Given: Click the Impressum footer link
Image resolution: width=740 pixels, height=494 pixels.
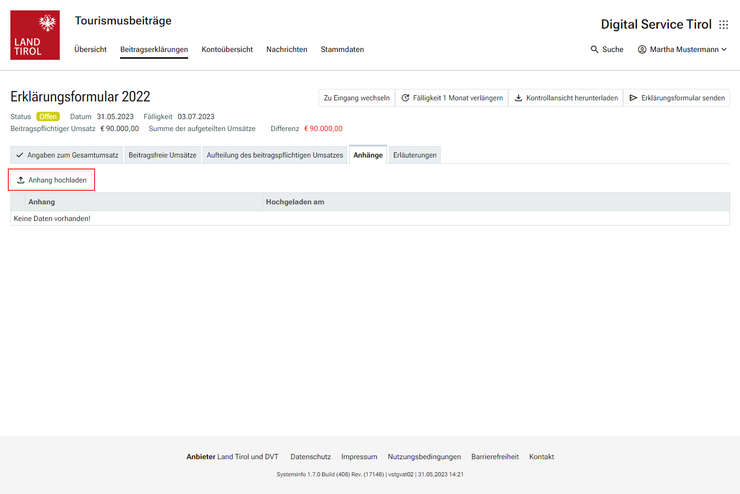Looking at the screenshot, I should click(359, 457).
